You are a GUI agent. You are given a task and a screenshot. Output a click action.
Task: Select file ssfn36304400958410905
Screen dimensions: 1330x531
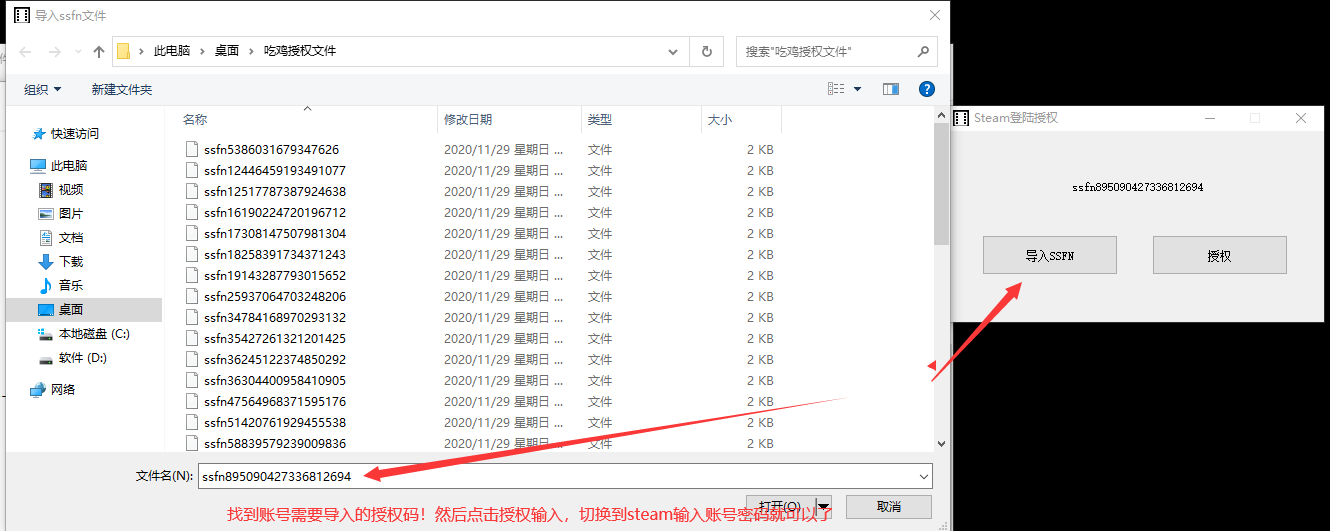(x=275, y=381)
